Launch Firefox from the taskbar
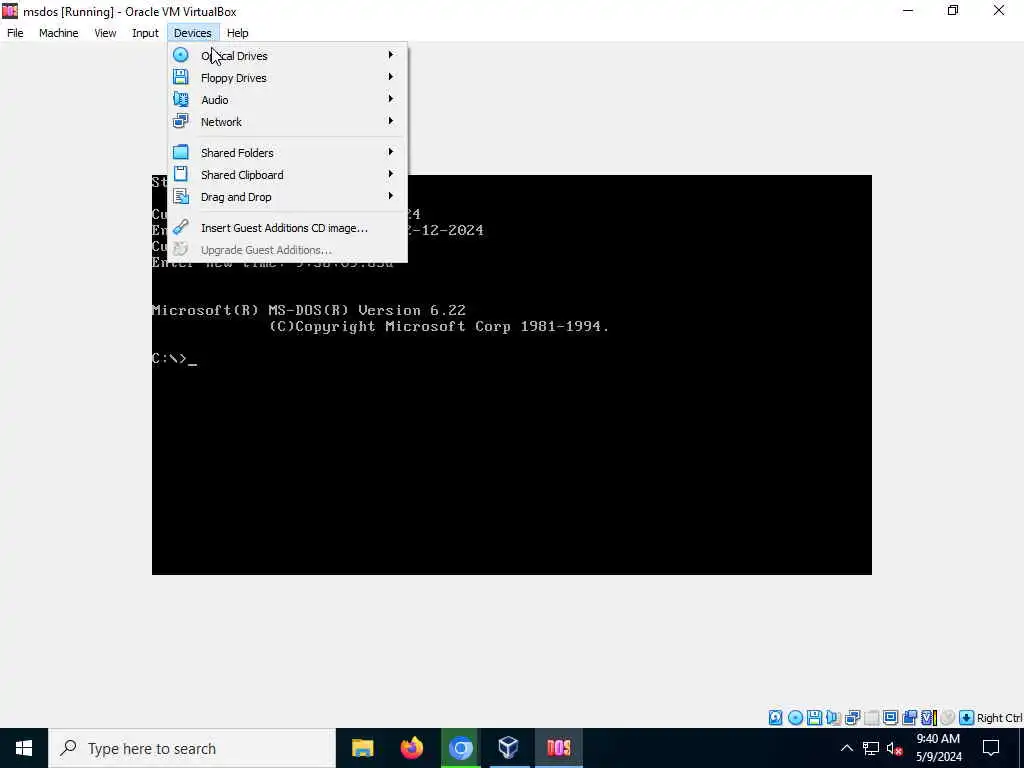The image size is (1024, 768). (411, 748)
